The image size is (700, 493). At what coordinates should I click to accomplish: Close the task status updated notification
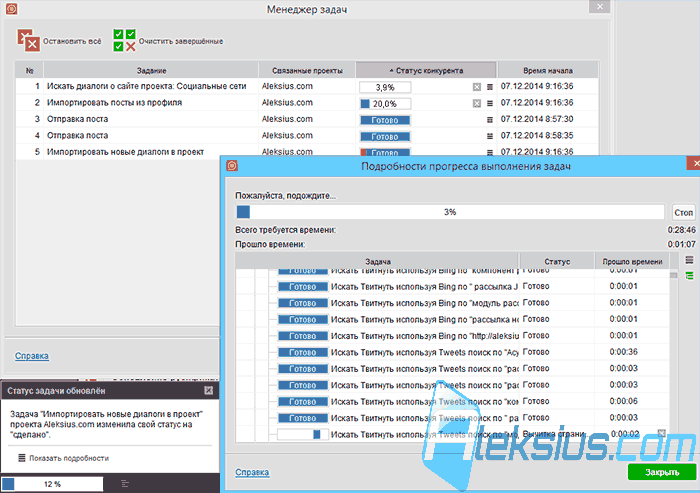(208, 390)
